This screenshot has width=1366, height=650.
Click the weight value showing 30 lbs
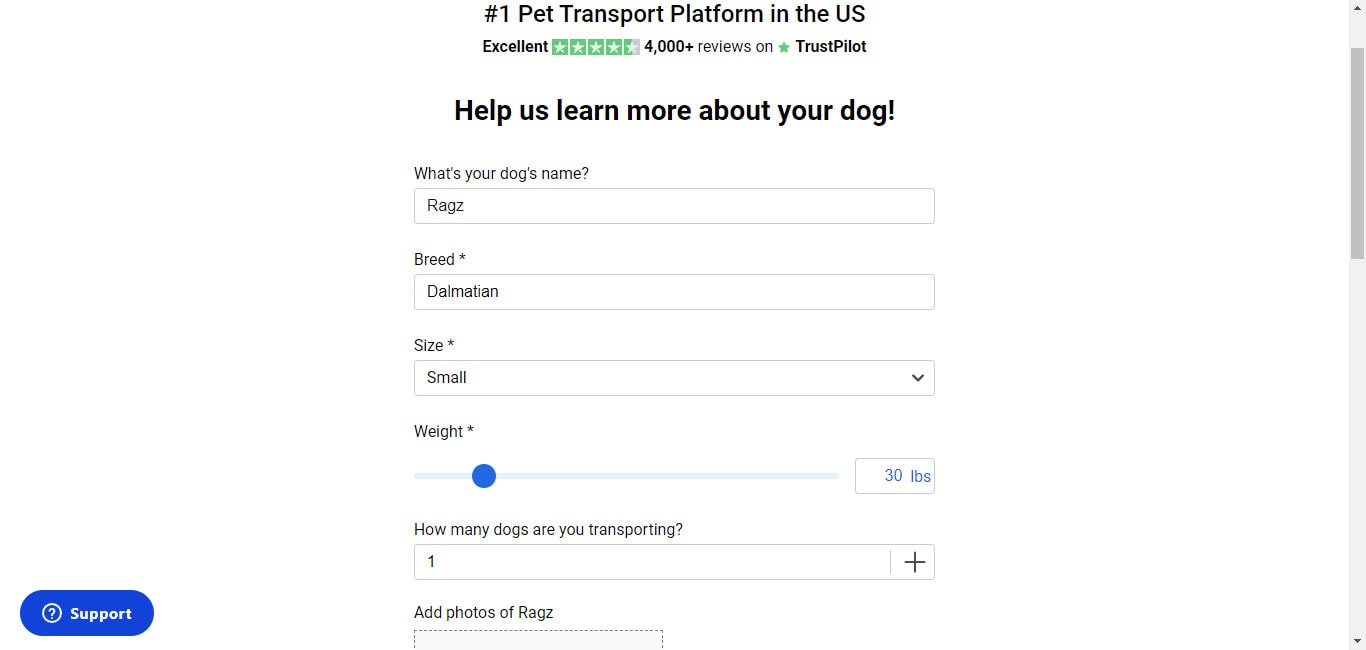point(893,476)
